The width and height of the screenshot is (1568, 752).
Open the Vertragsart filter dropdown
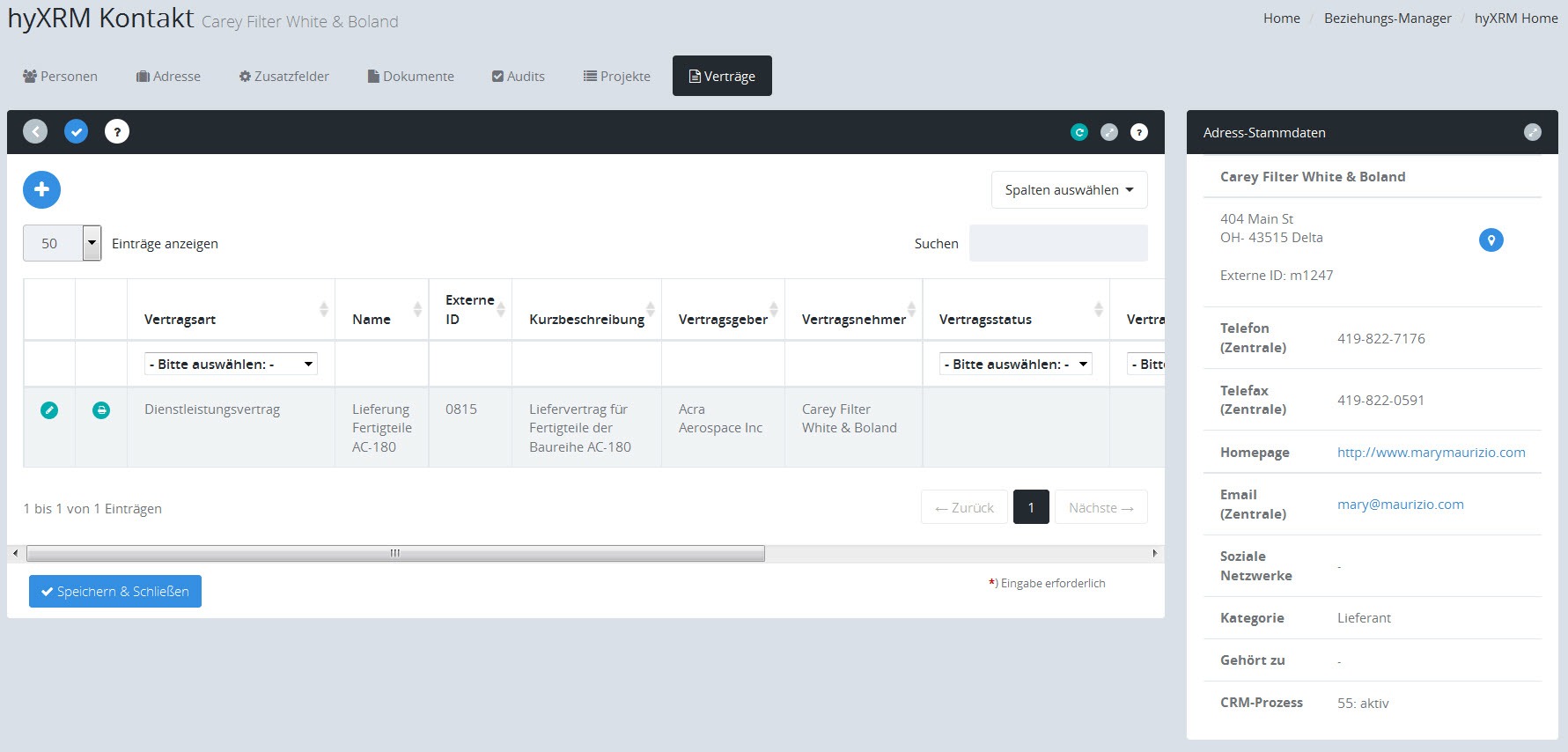pos(231,364)
